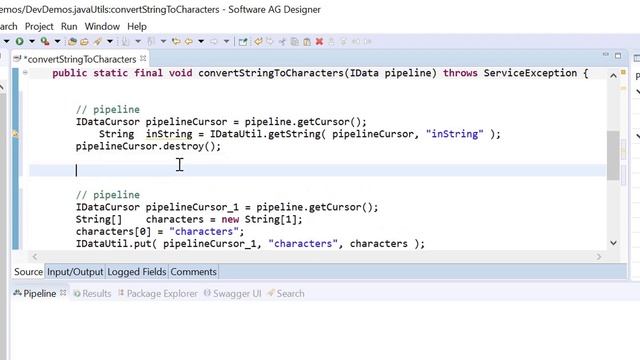Close the convertStringToCharacters editor tab
640x360 pixels.
143,59
